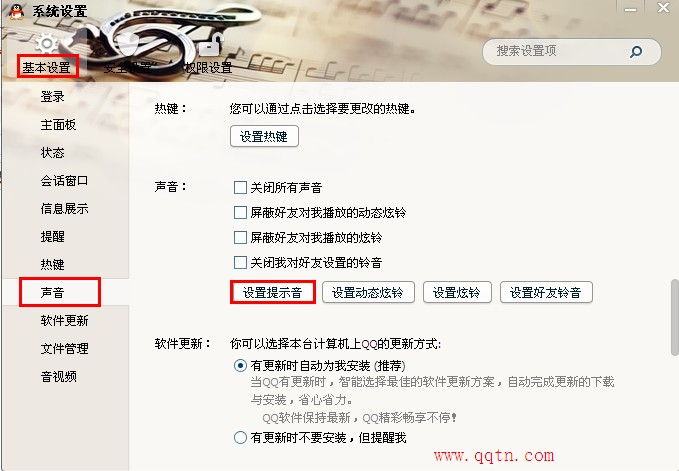Open 设置好友铃音 button
Image resolution: width=679 pixels, height=471 pixels.
546,292
